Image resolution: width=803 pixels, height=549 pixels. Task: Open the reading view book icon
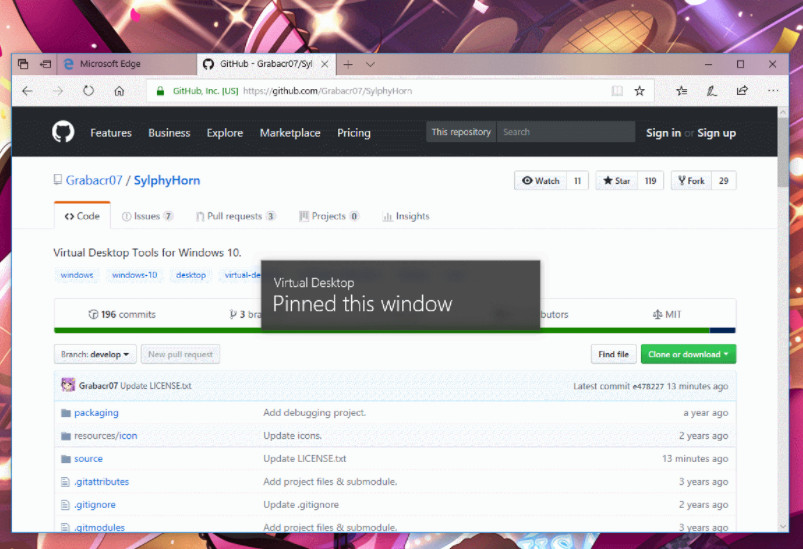pyautogui.click(x=617, y=91)
